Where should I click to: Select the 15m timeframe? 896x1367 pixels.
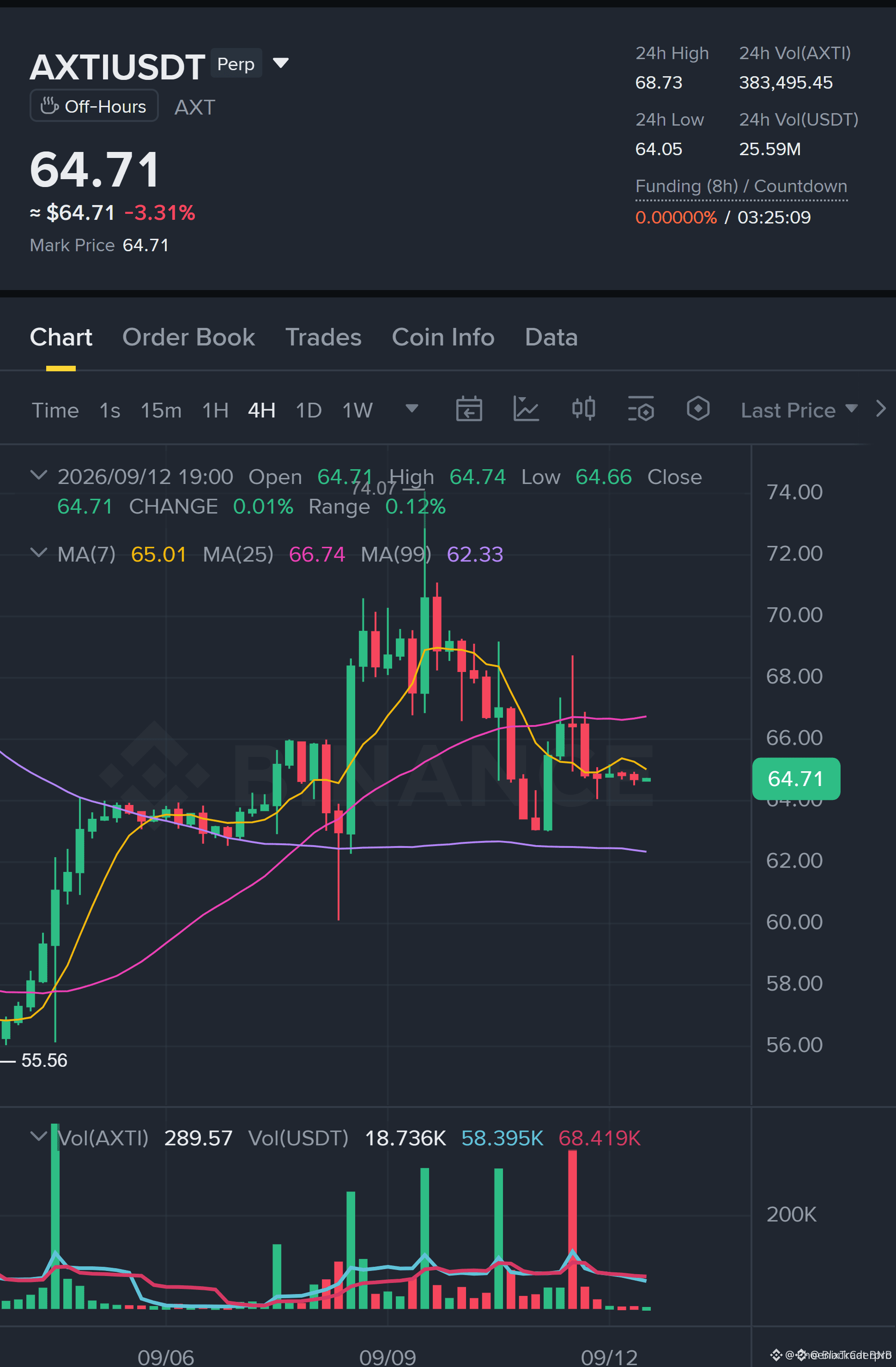click(x=161, y=410)
